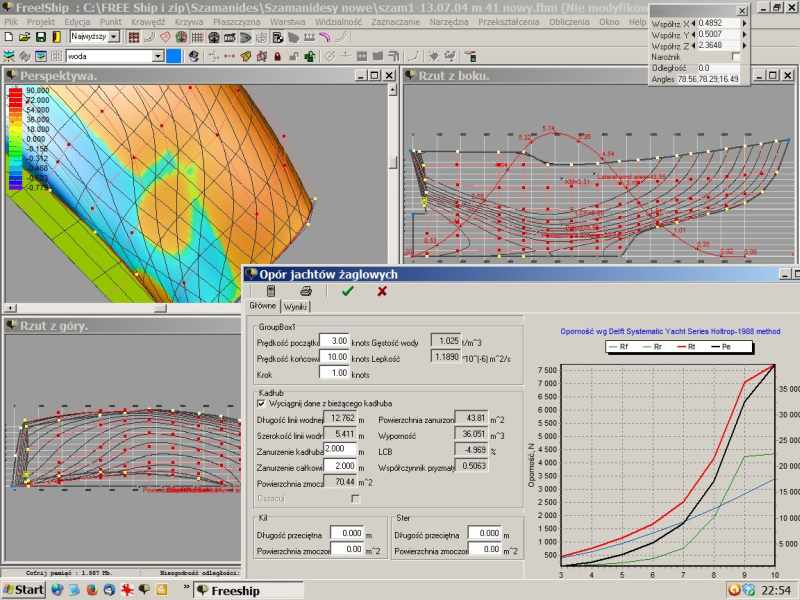Toggle the black grid display icon
The height and width of the screenshot is (600, 800).
pos(197,37)
